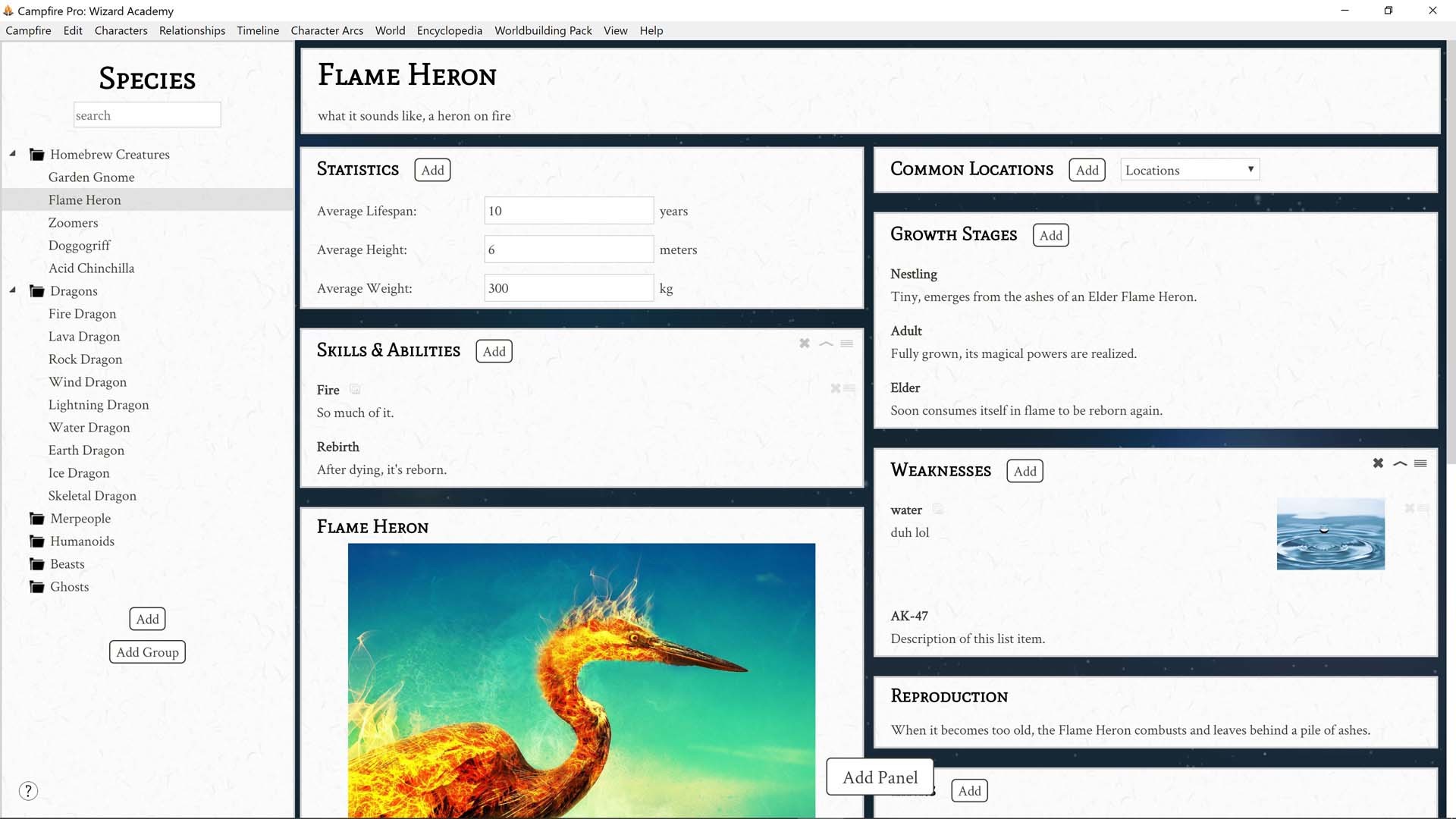
Task: Collapse the Dragons group in the sidebar
Action: (12, 289)
